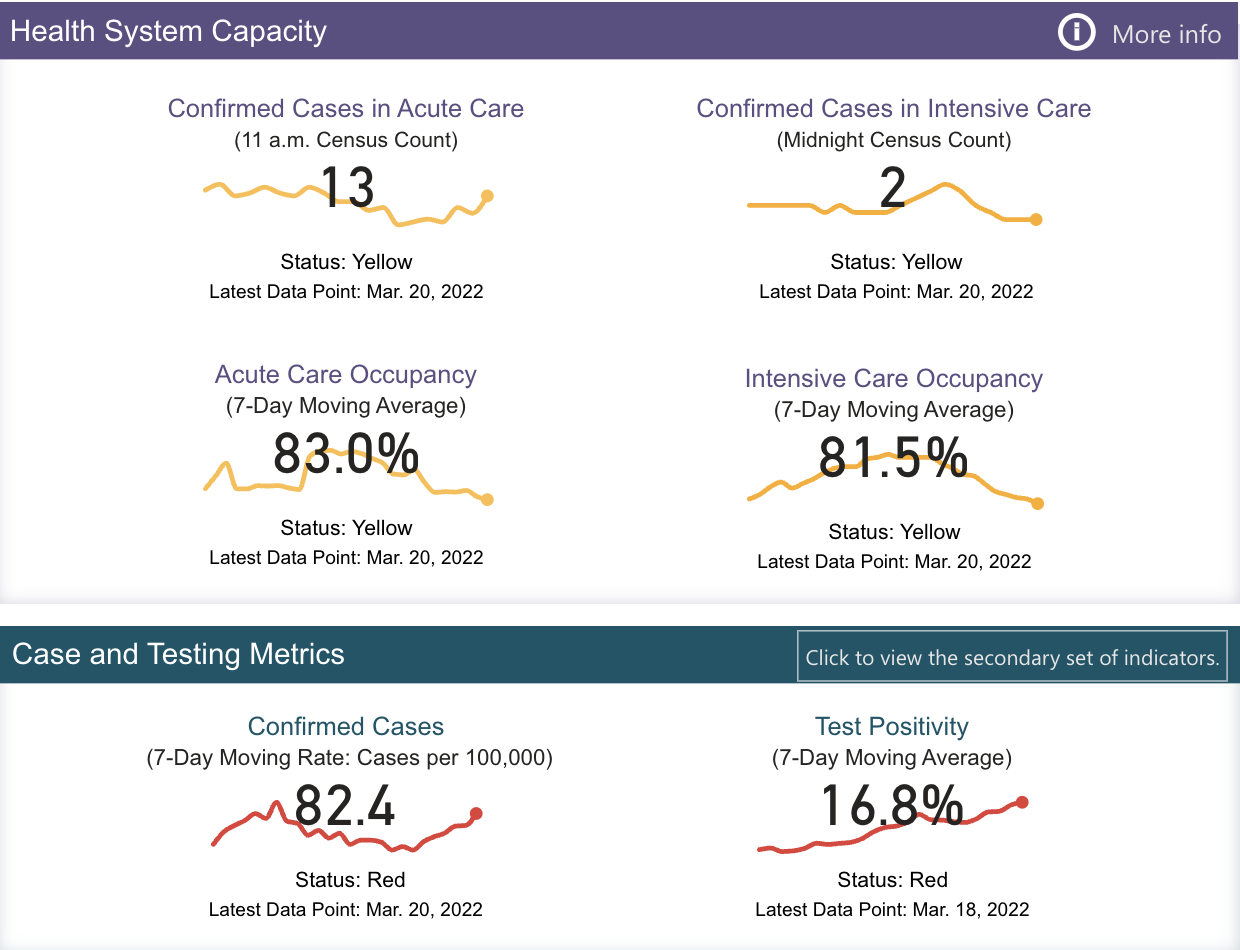This screenshot has width=1240, height=950.
Task: Open Confirmed Cases in Acute Care heading
Action: tap(346, 108)
